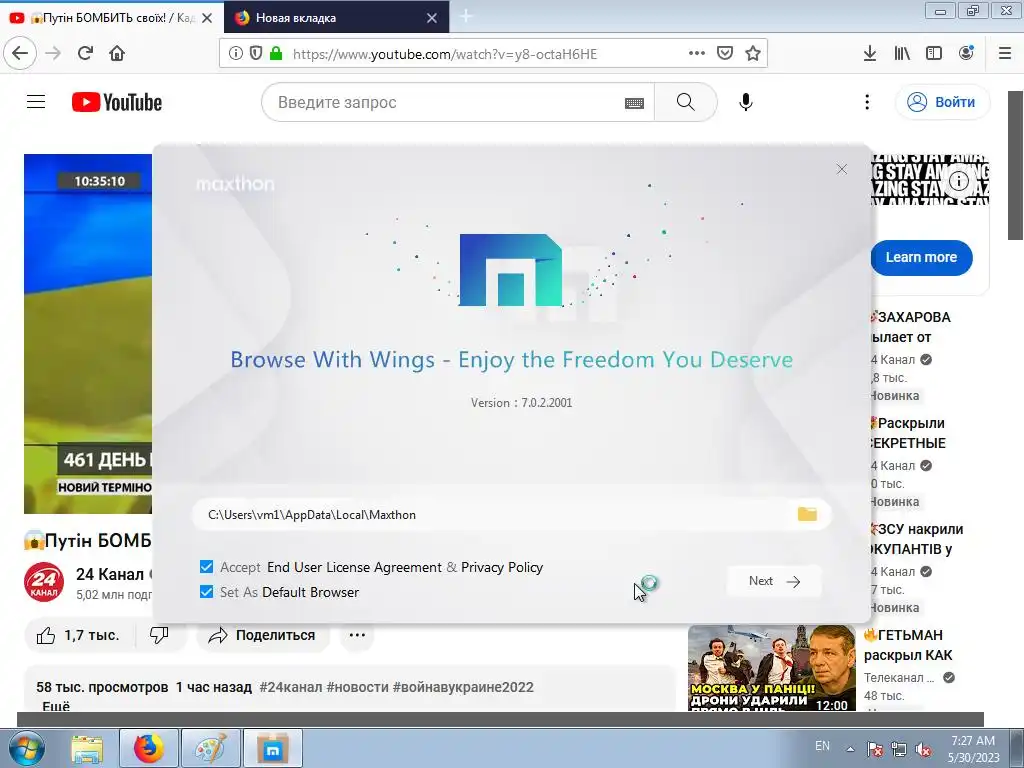The image size is (1024, 768).
Task: Open Windows Explorer from taskbar
Action: pos(87,748)
